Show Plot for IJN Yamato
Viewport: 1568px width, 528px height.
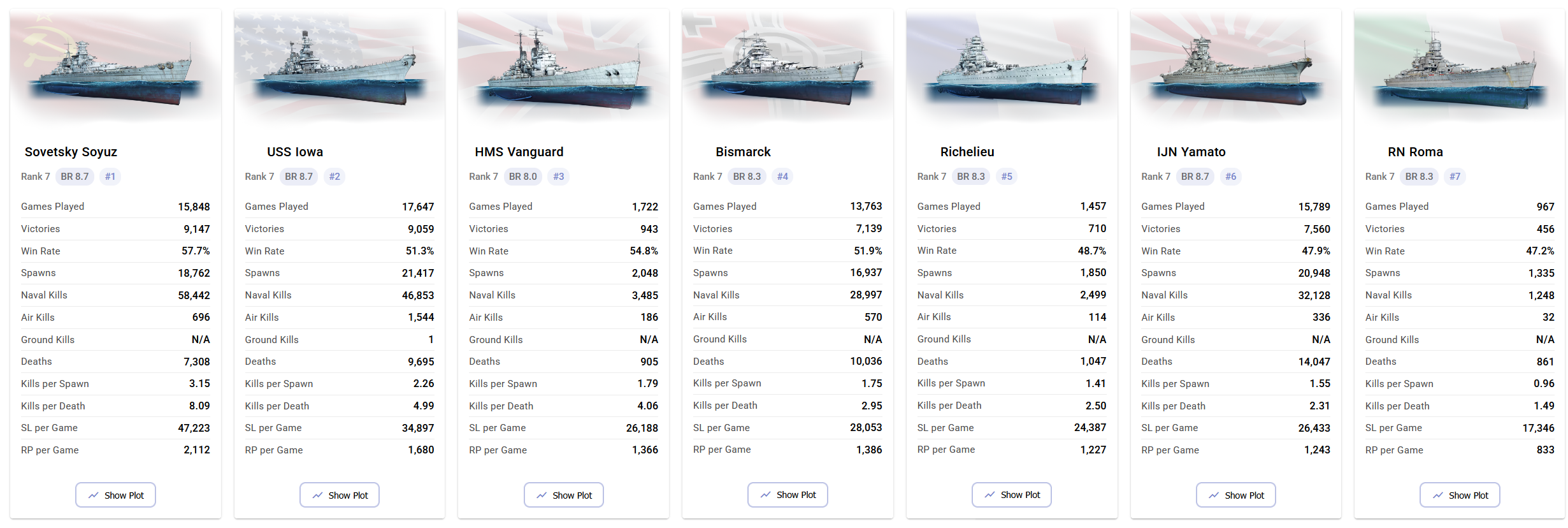coord(1235,495)
